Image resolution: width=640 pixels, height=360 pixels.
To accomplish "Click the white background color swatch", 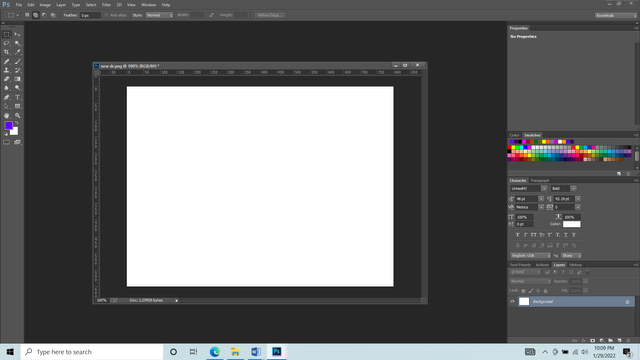I will click(x=15, y=132).
